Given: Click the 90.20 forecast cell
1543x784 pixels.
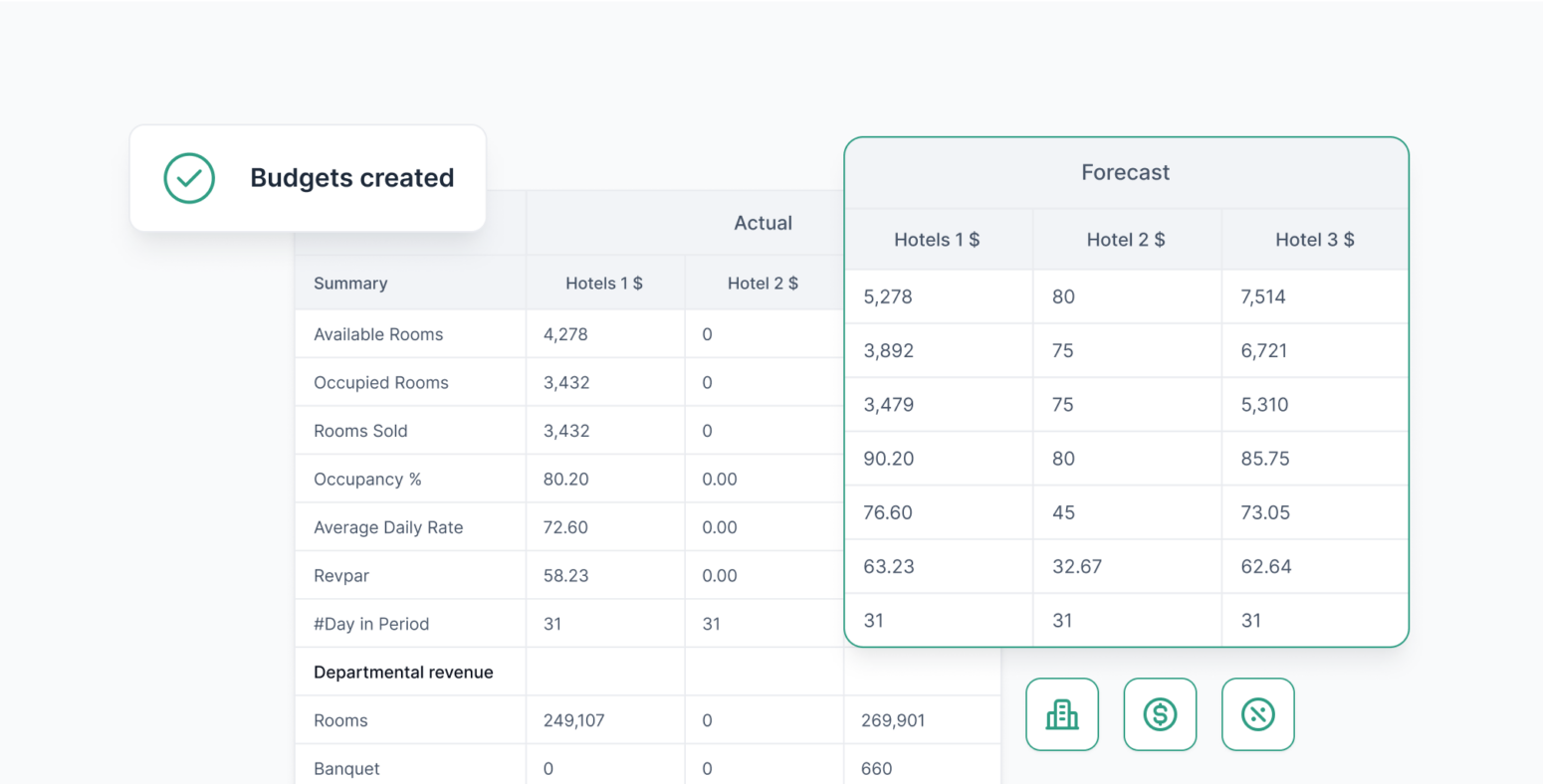Looking at the screenshot, I should pos(939,459).
